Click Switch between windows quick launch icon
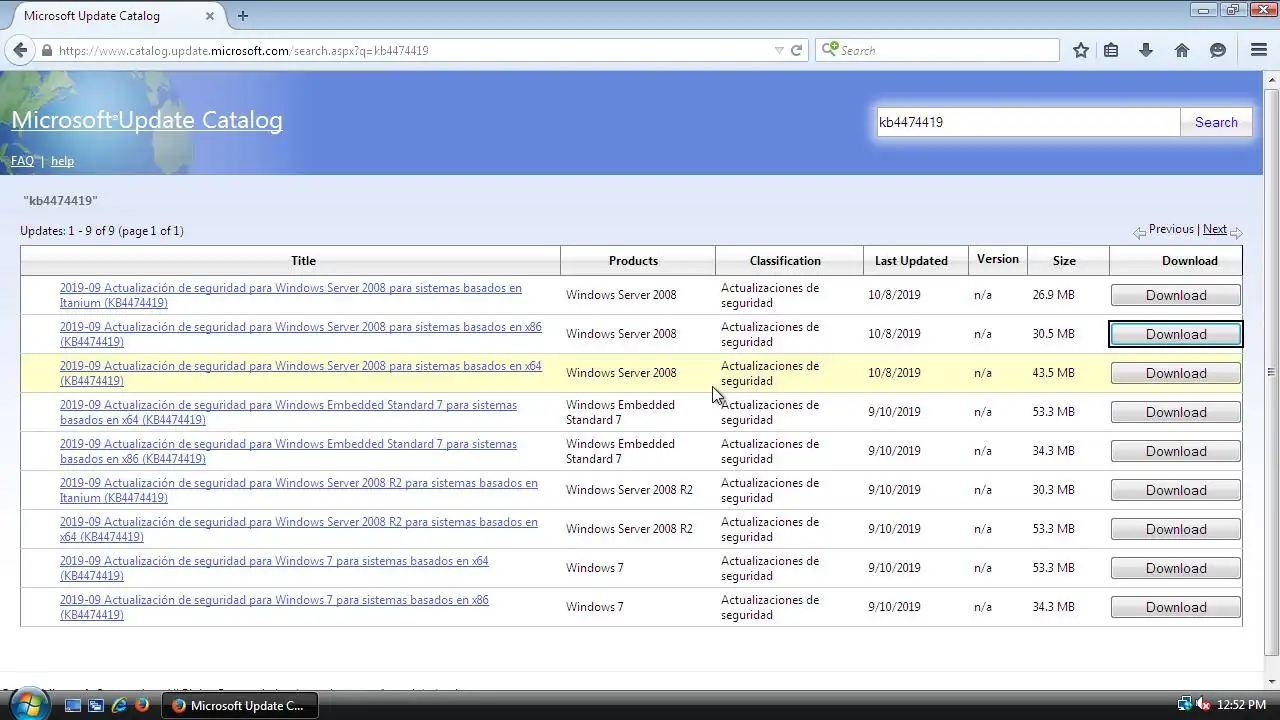Viewport: 1280px width, 720px height. (96, 705)
